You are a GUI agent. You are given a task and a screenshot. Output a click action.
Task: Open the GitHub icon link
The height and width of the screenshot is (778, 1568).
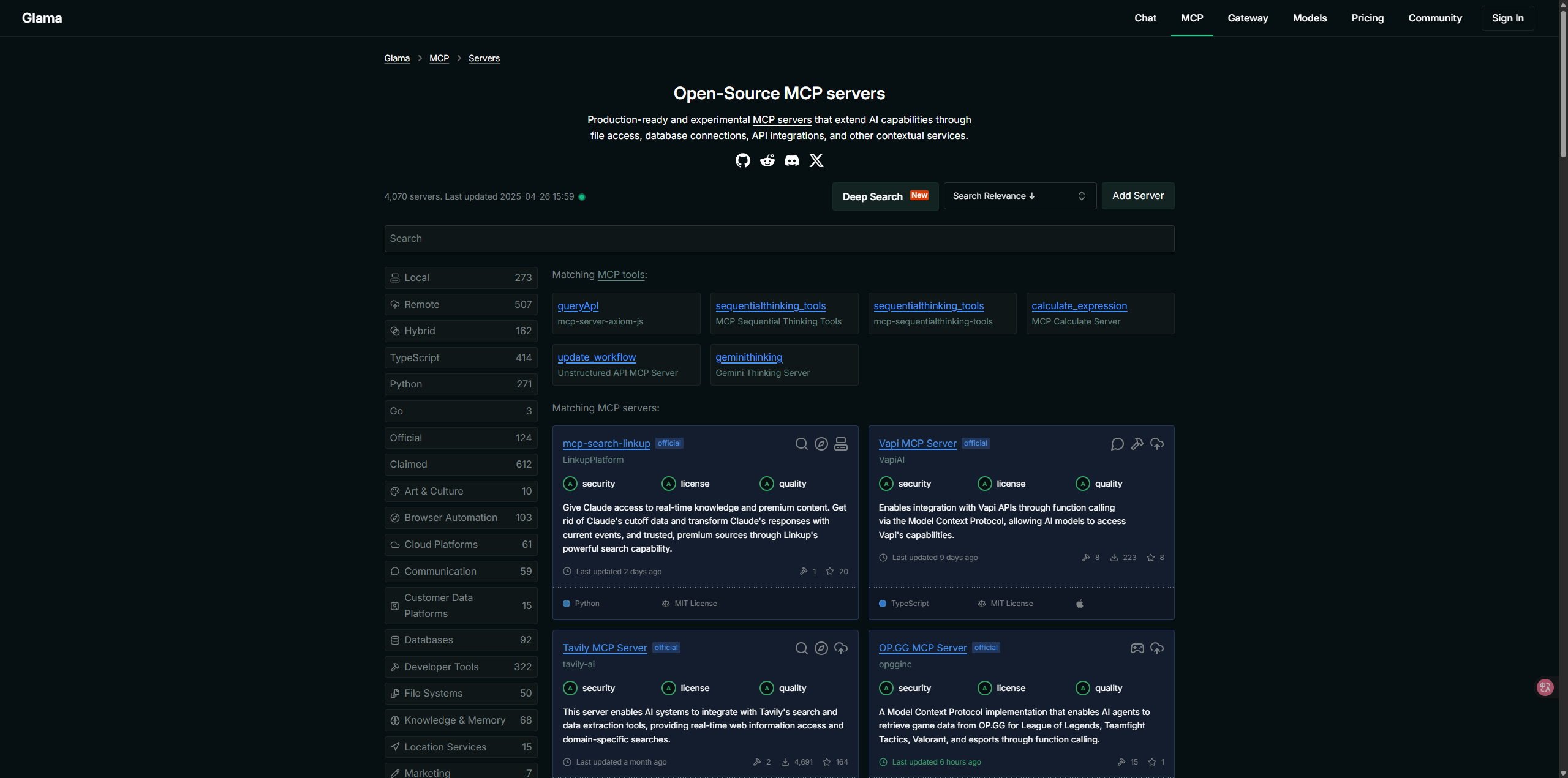click(742, 160)
